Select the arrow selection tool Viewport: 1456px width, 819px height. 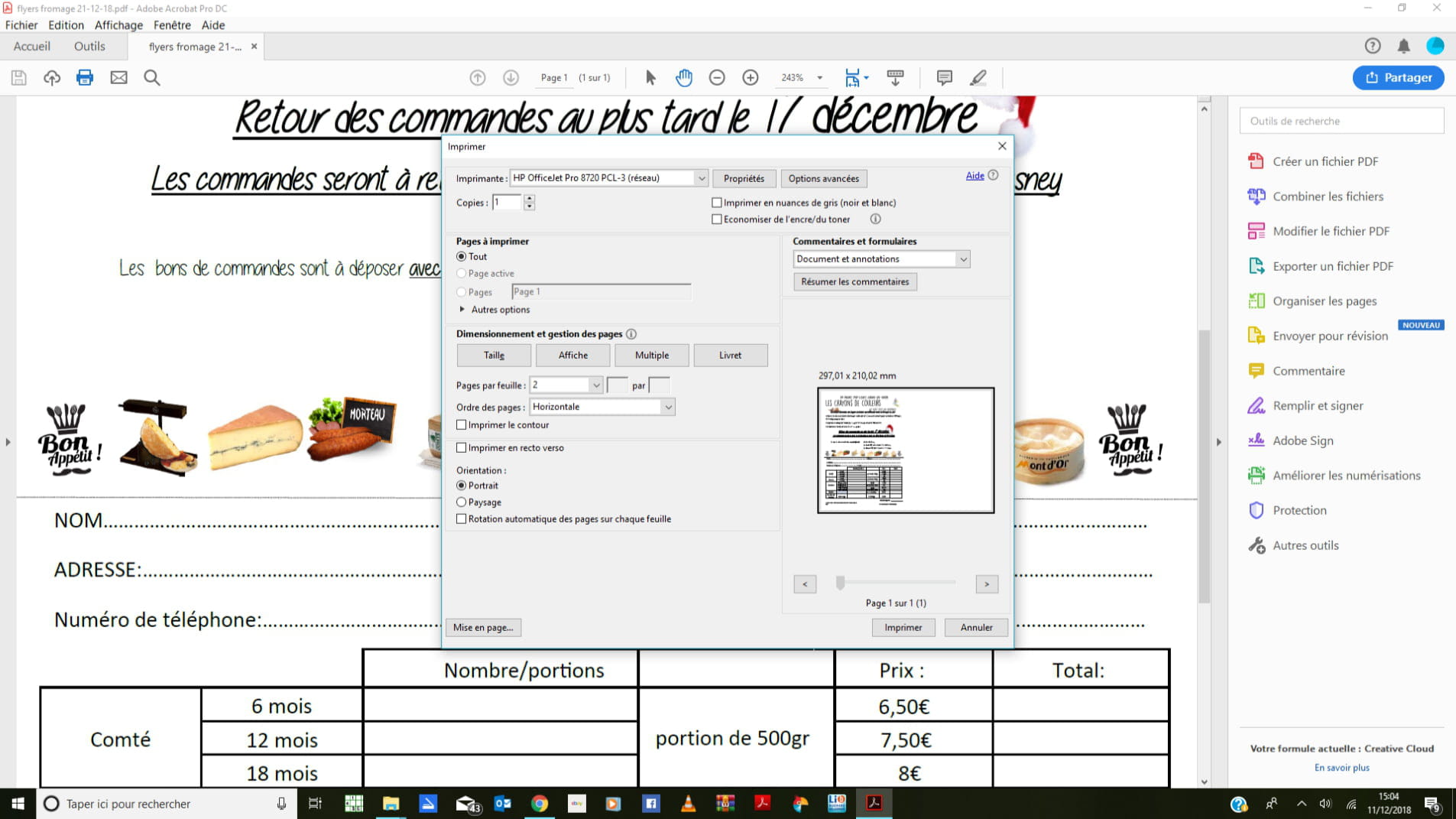pyautogui.click(x=650, y=77)
